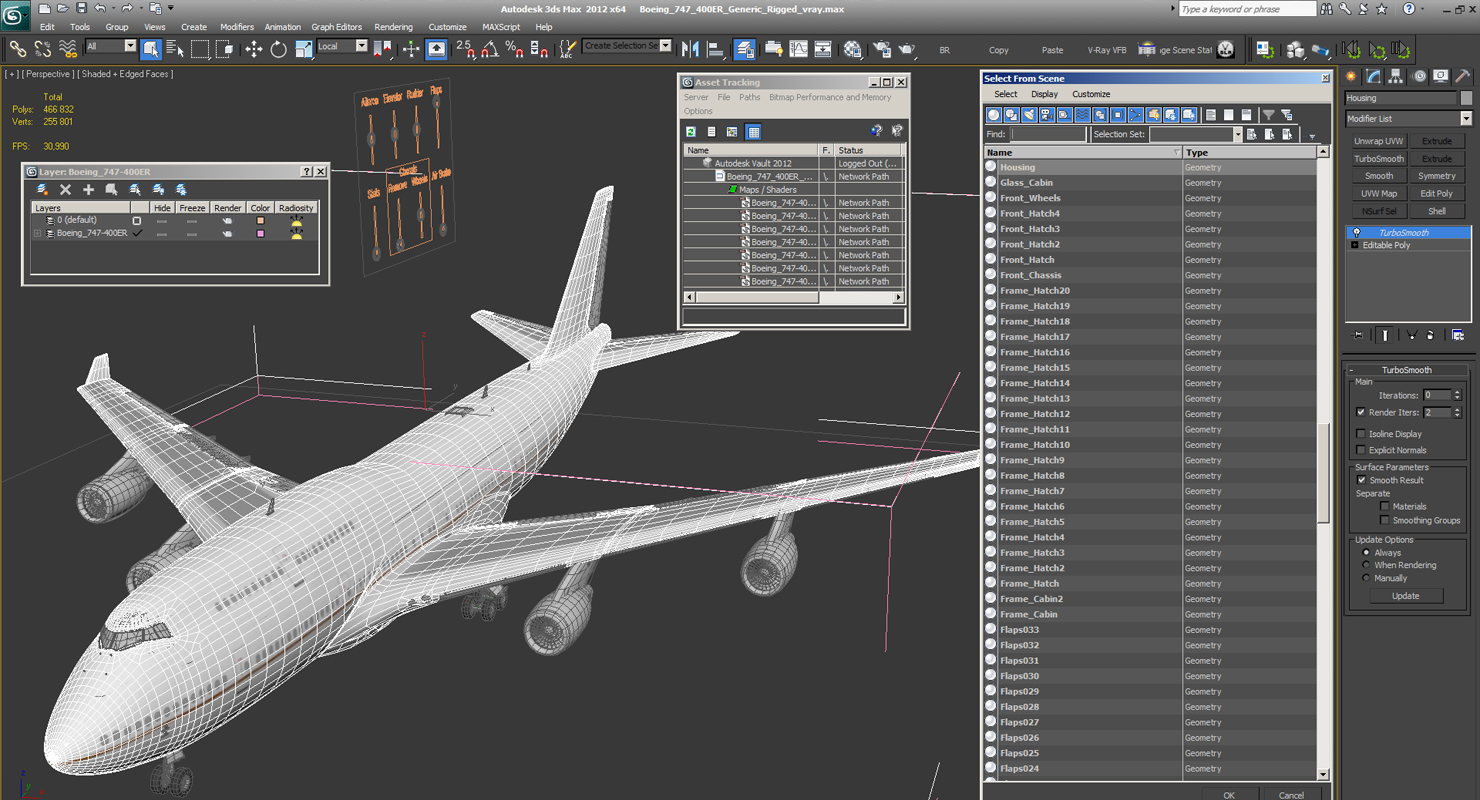The image size is (1480, 800).
Task: Expand Boeing_747-400ER layer in Layer dialog
Action: (38, 233)
